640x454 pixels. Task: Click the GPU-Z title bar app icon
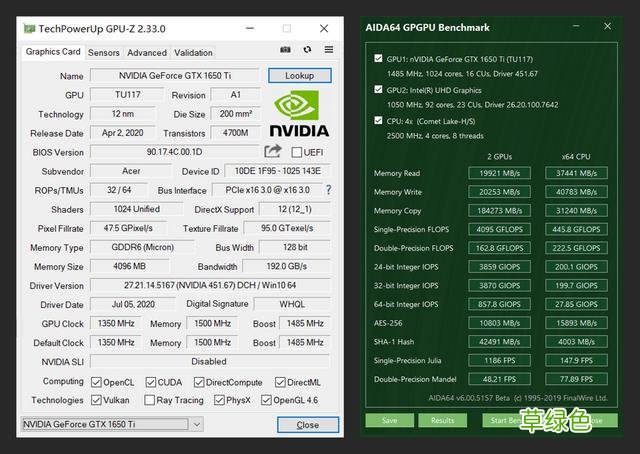(x=29, y=29)
